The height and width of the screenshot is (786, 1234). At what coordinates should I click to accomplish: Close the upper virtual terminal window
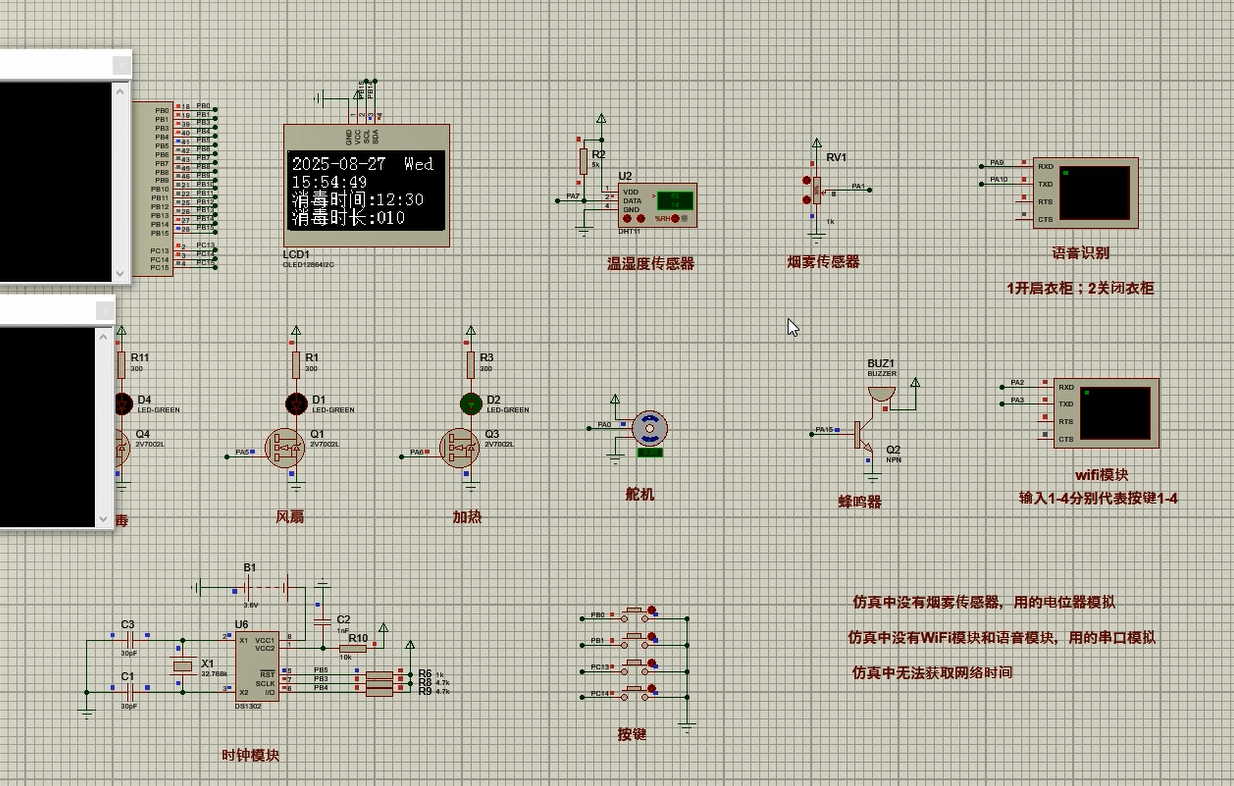[121, 66]
